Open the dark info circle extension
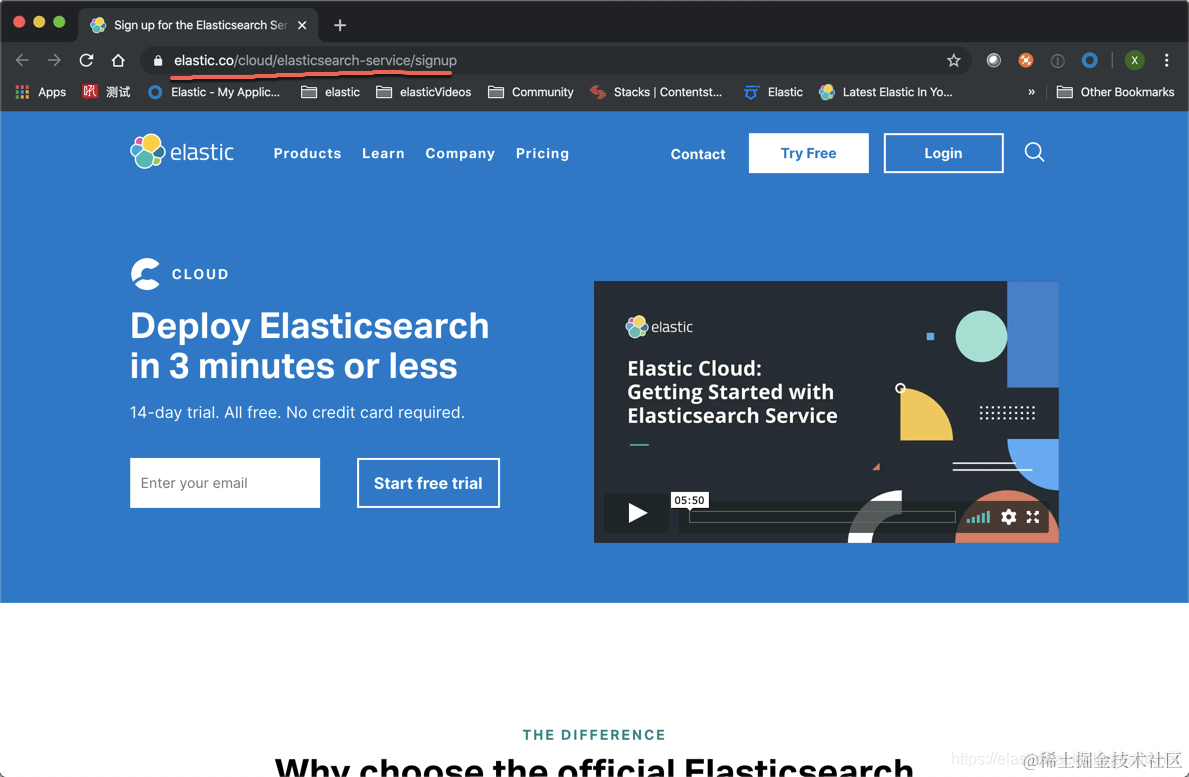 coord(1057,61)
